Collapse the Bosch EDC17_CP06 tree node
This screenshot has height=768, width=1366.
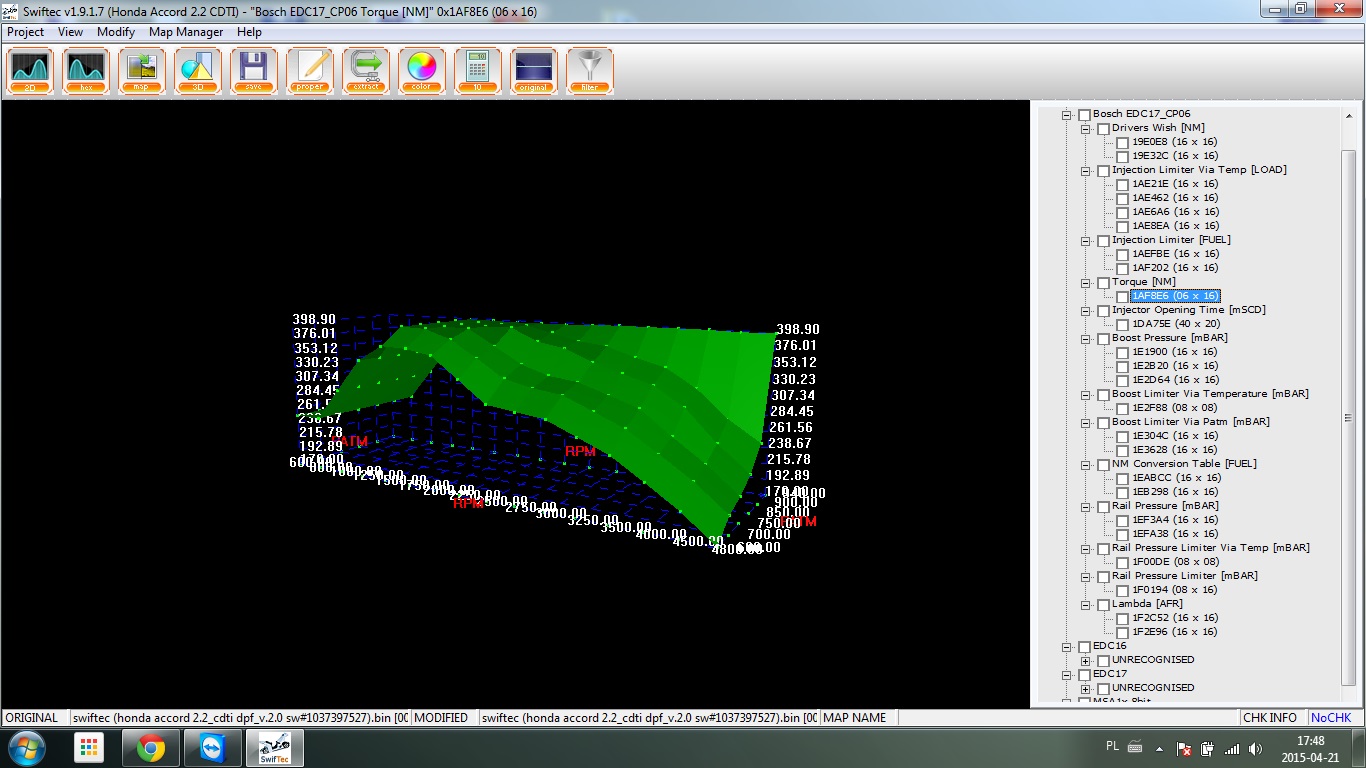(1067, 115)
